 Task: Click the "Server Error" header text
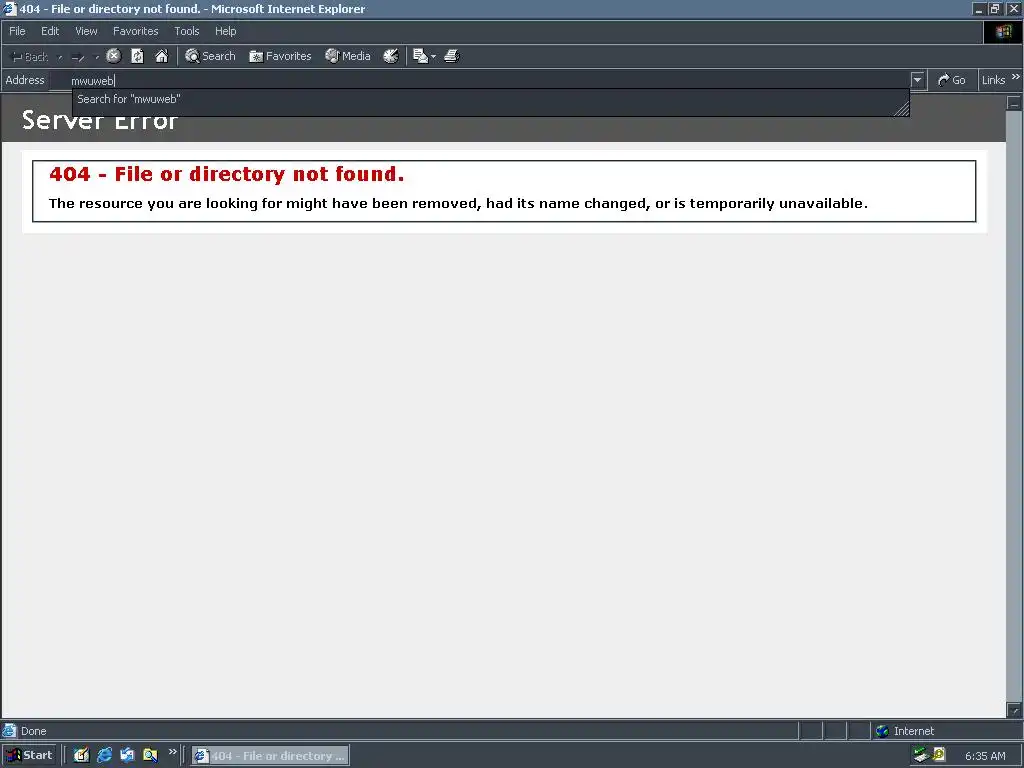tap(100, 121)
